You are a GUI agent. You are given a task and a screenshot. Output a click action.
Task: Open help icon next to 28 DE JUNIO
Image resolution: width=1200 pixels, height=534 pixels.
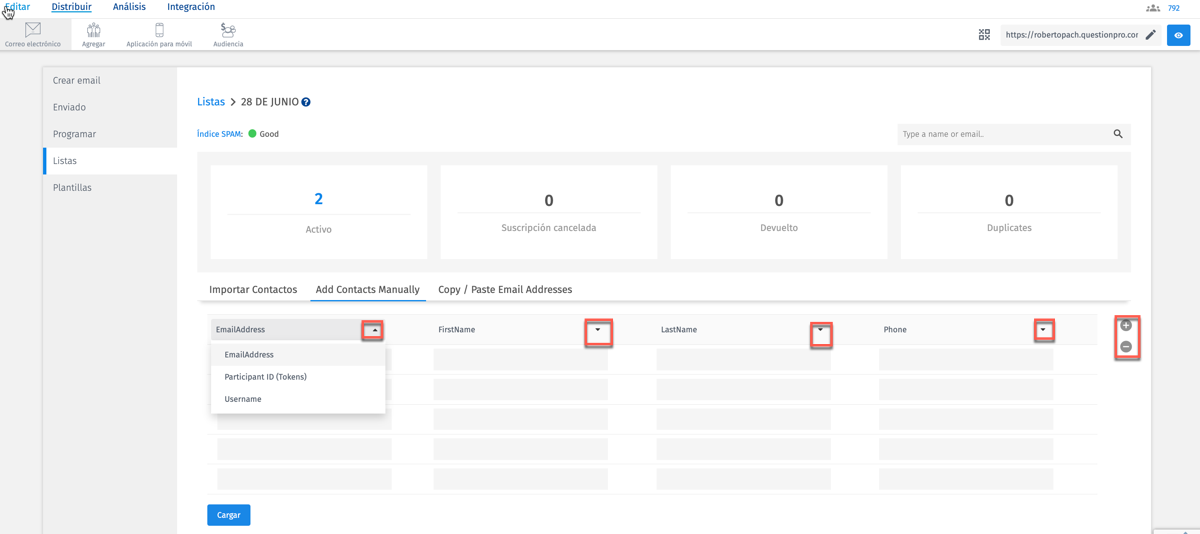(306, 102)
